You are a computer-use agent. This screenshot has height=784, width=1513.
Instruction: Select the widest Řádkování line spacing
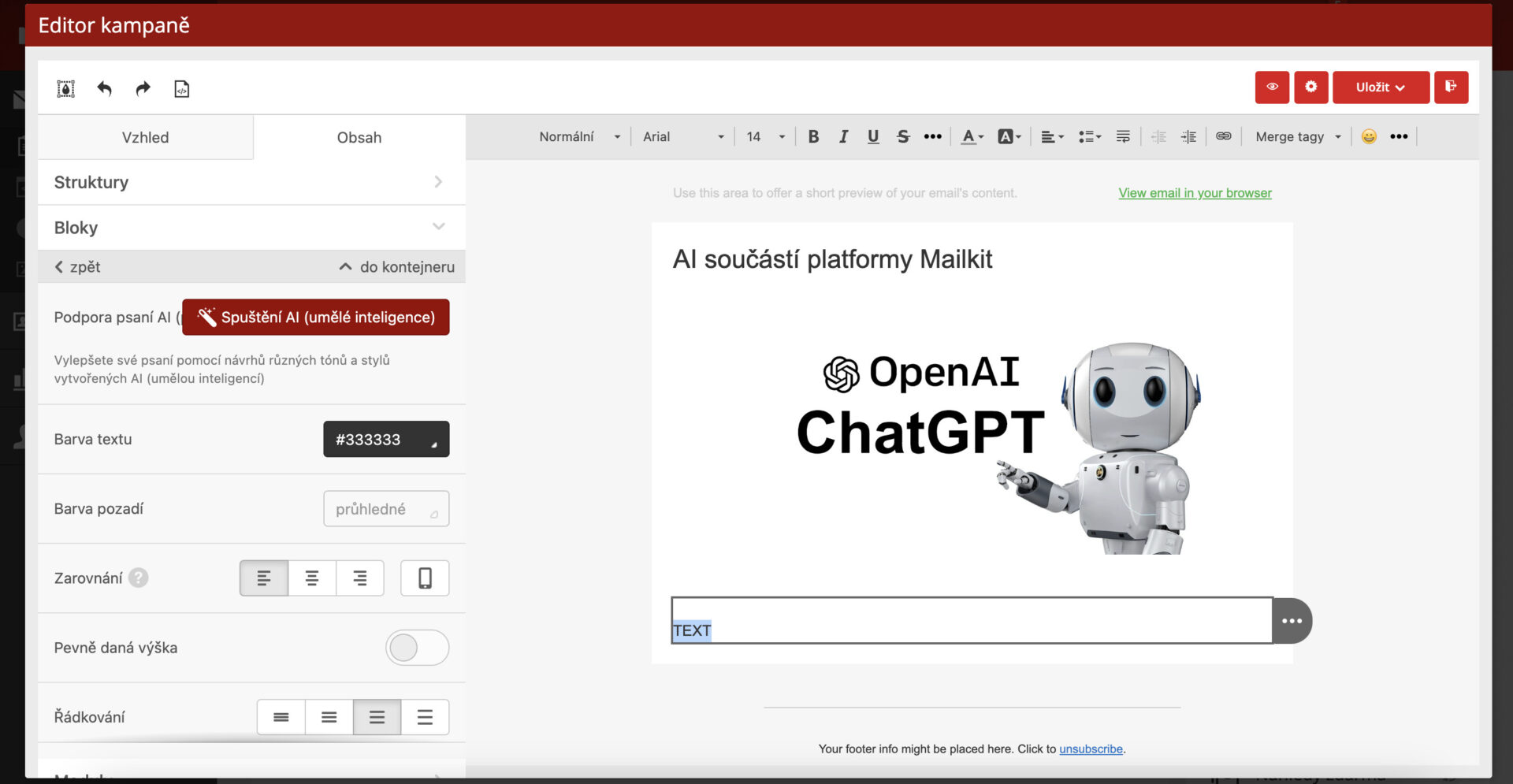pyautogui.click(x=426, y=717)
